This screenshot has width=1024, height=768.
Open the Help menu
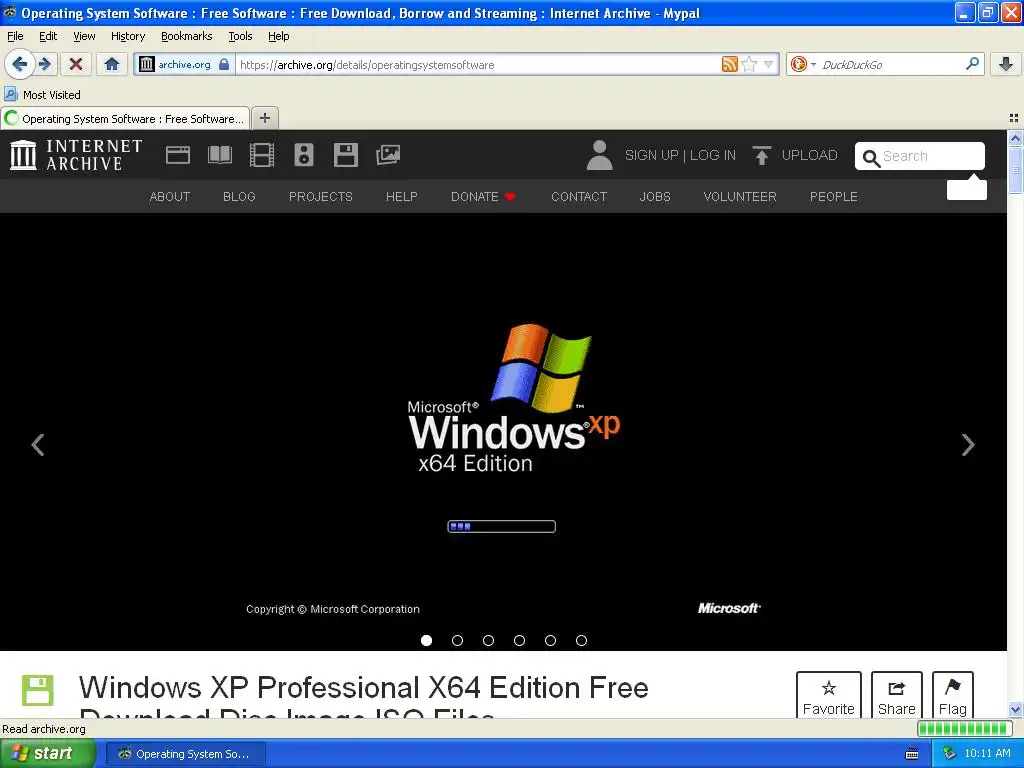[278, 36]
